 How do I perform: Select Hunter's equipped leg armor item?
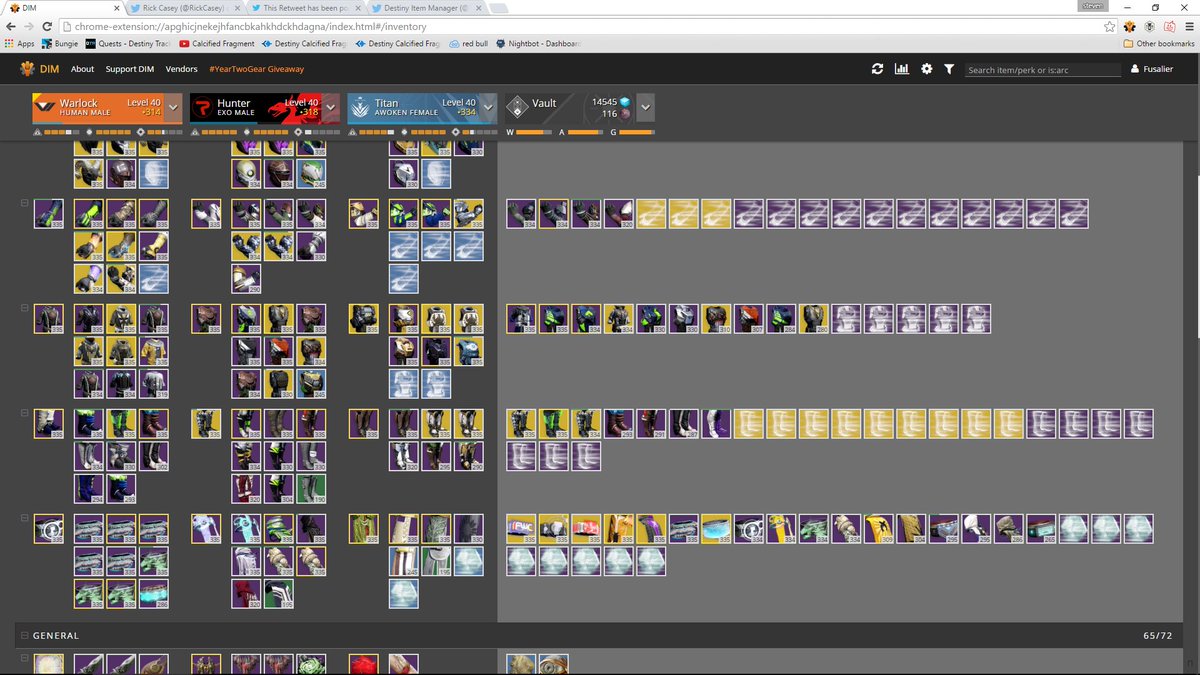[206, 424]
